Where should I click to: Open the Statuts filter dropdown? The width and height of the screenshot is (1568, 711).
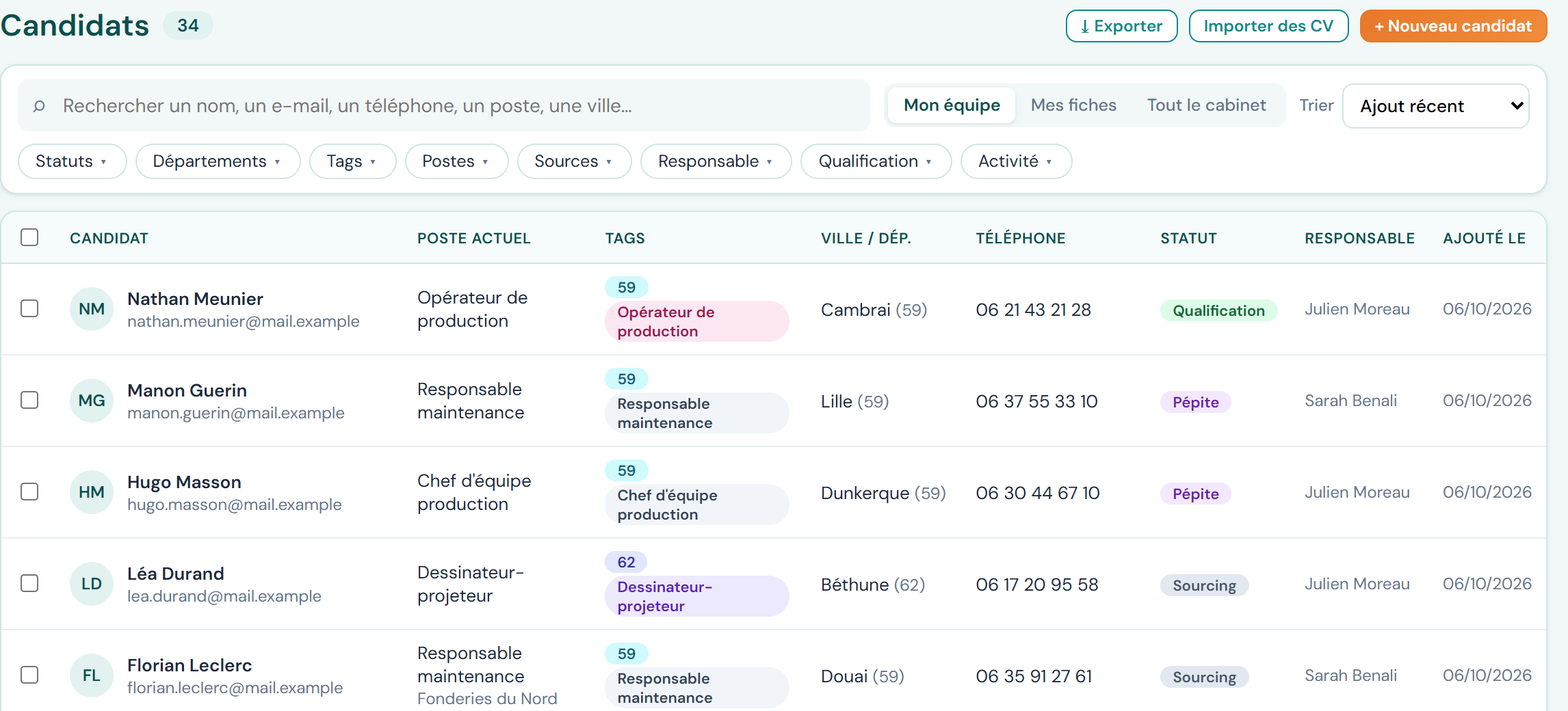pyautogui.click(x=72, y=161)
